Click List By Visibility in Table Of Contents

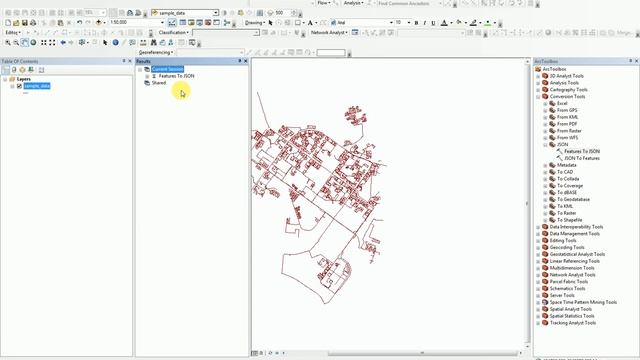coord(22,70)
